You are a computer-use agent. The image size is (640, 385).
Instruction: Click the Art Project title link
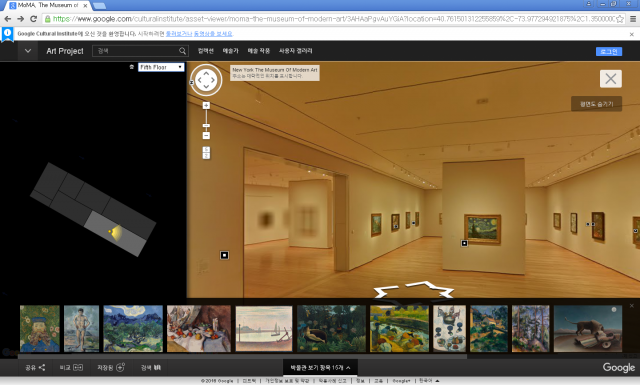click(x=65, y=51)
